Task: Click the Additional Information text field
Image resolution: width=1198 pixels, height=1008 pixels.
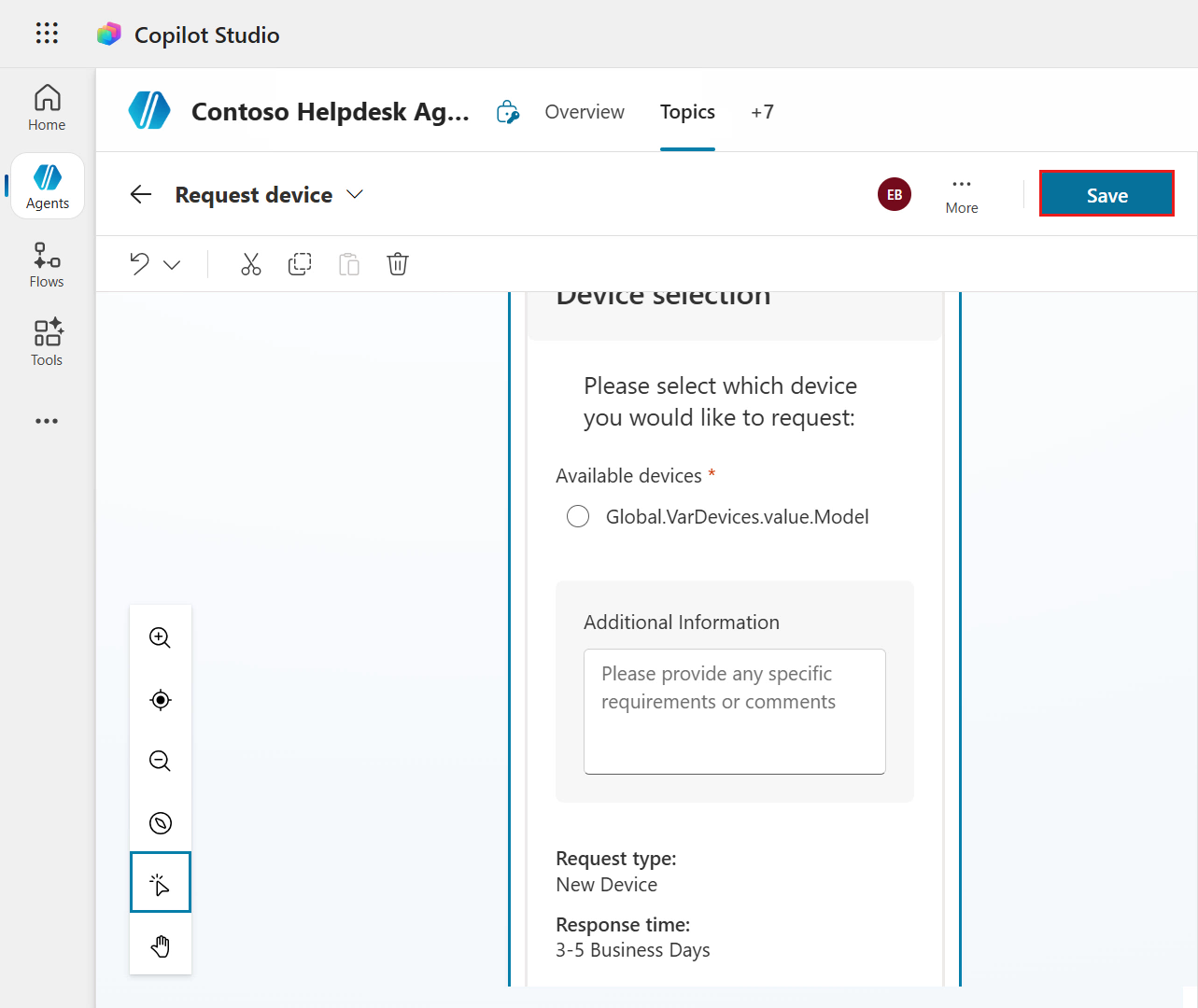Action: pyautogui.click(x=734, y=711)
